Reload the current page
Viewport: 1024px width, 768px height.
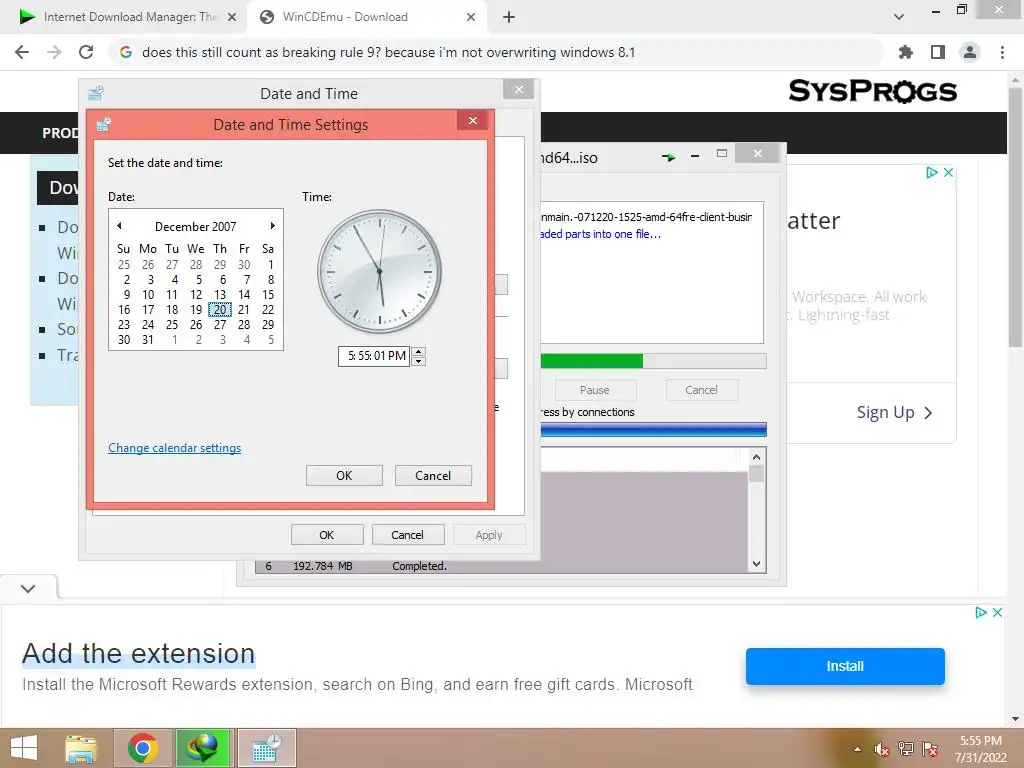tap(86, 52)
